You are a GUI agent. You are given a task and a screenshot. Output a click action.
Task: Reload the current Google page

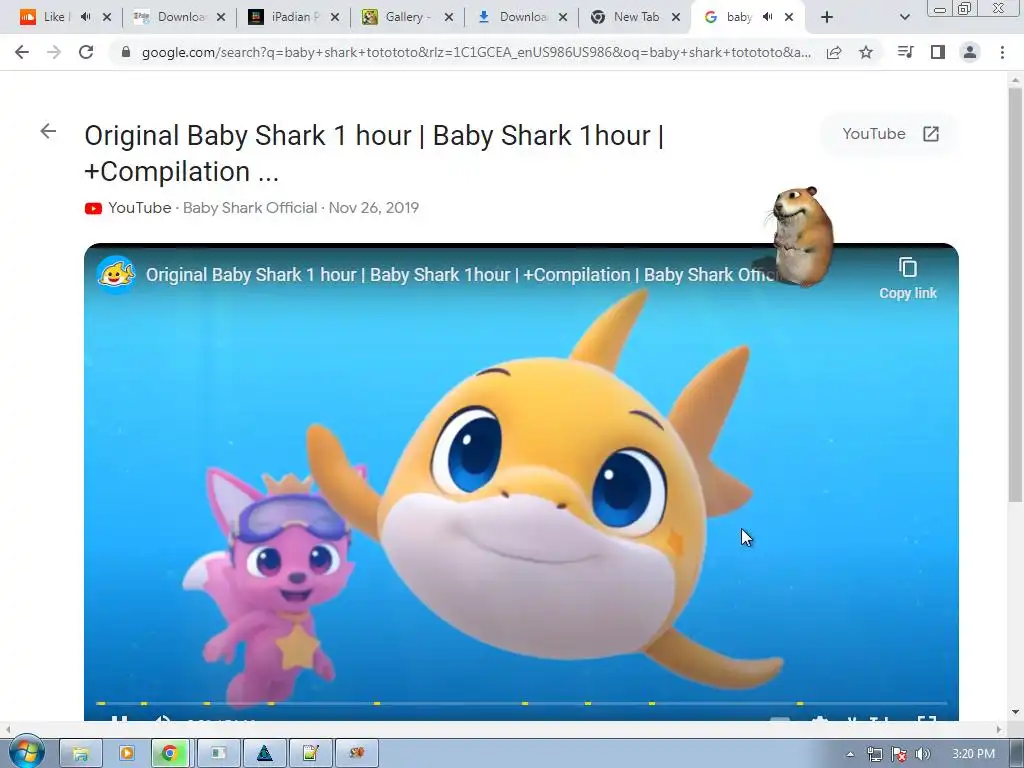[86, 52]
